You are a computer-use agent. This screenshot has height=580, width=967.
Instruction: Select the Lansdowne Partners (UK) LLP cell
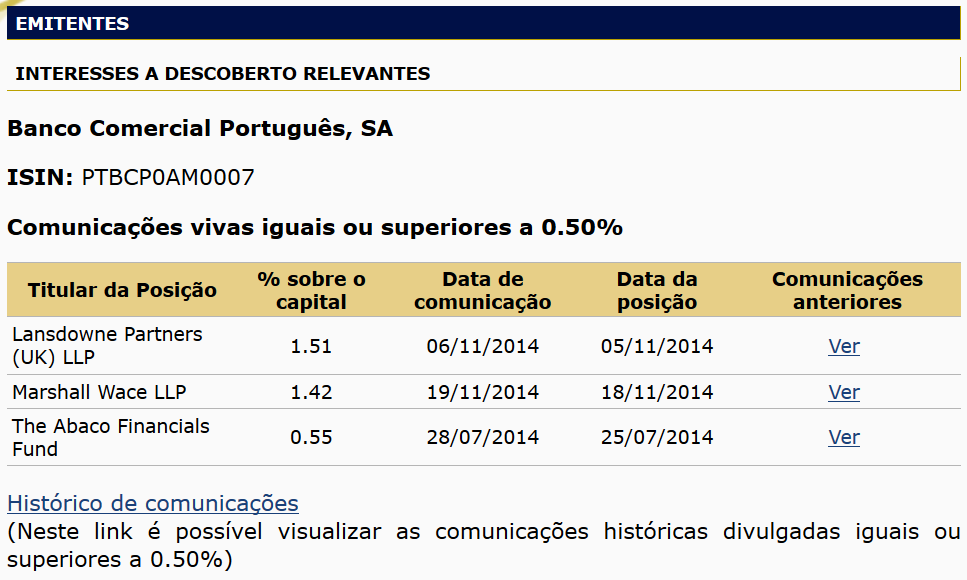[x=107, y=346]
